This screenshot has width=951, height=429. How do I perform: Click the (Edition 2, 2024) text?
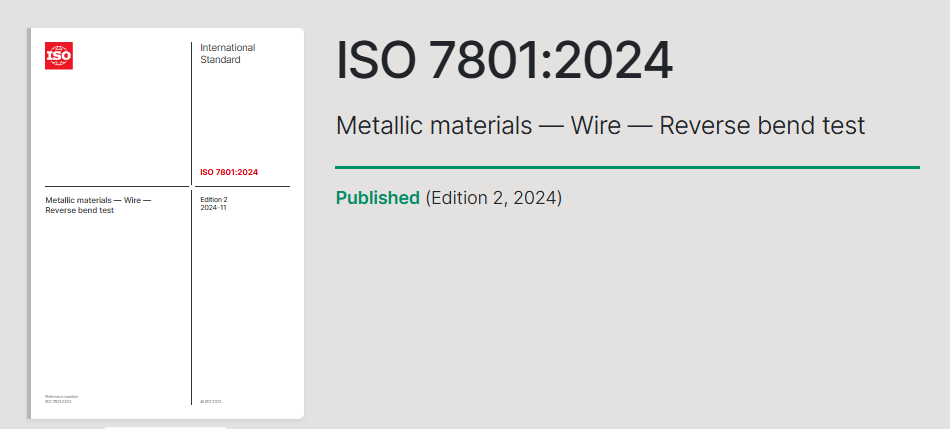[494, 198]
